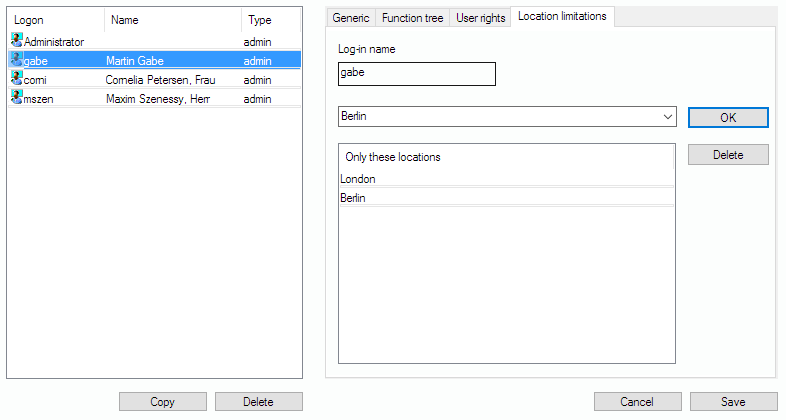
Task: Open the Function tree tab
Action: click(412, 18)
